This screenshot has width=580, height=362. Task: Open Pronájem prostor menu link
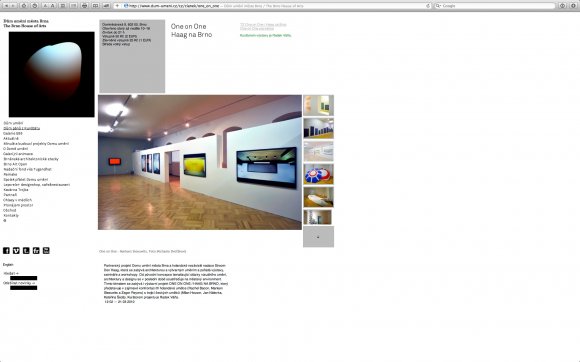pyautogui.click(x=18, y=205)
